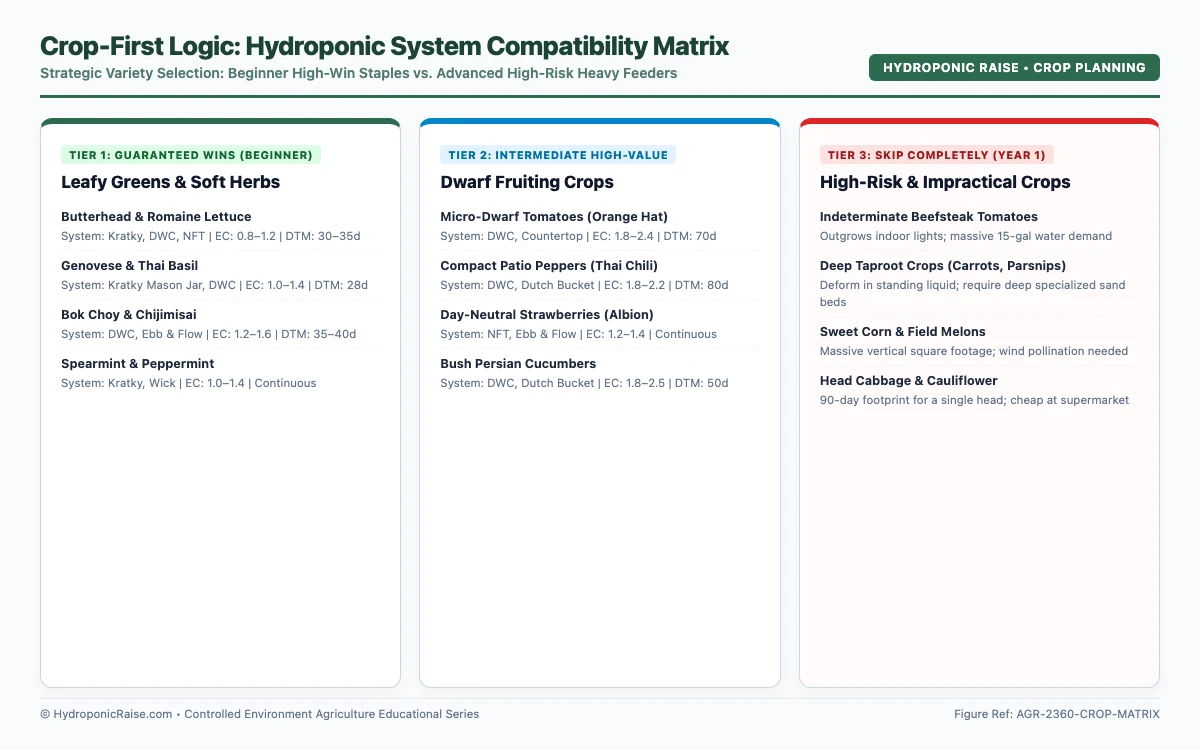The image size is (1200, 750).
Task: Click 'Deform in standing liquid' description
Action: click(973, 293)
